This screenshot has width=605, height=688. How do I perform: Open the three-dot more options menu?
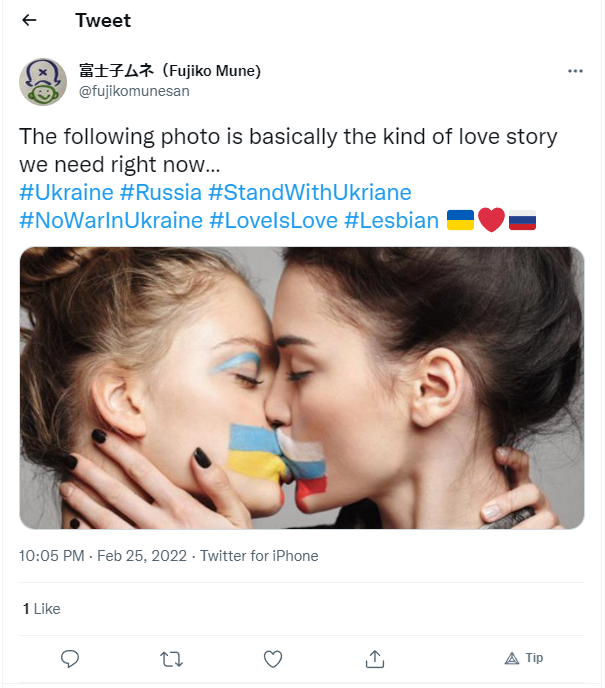pyautogui.click(x=575, y=72)
